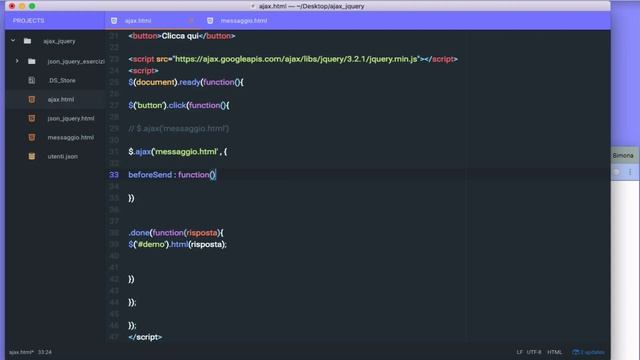Click the json_jquery.html file icon

tap(31, 118)
